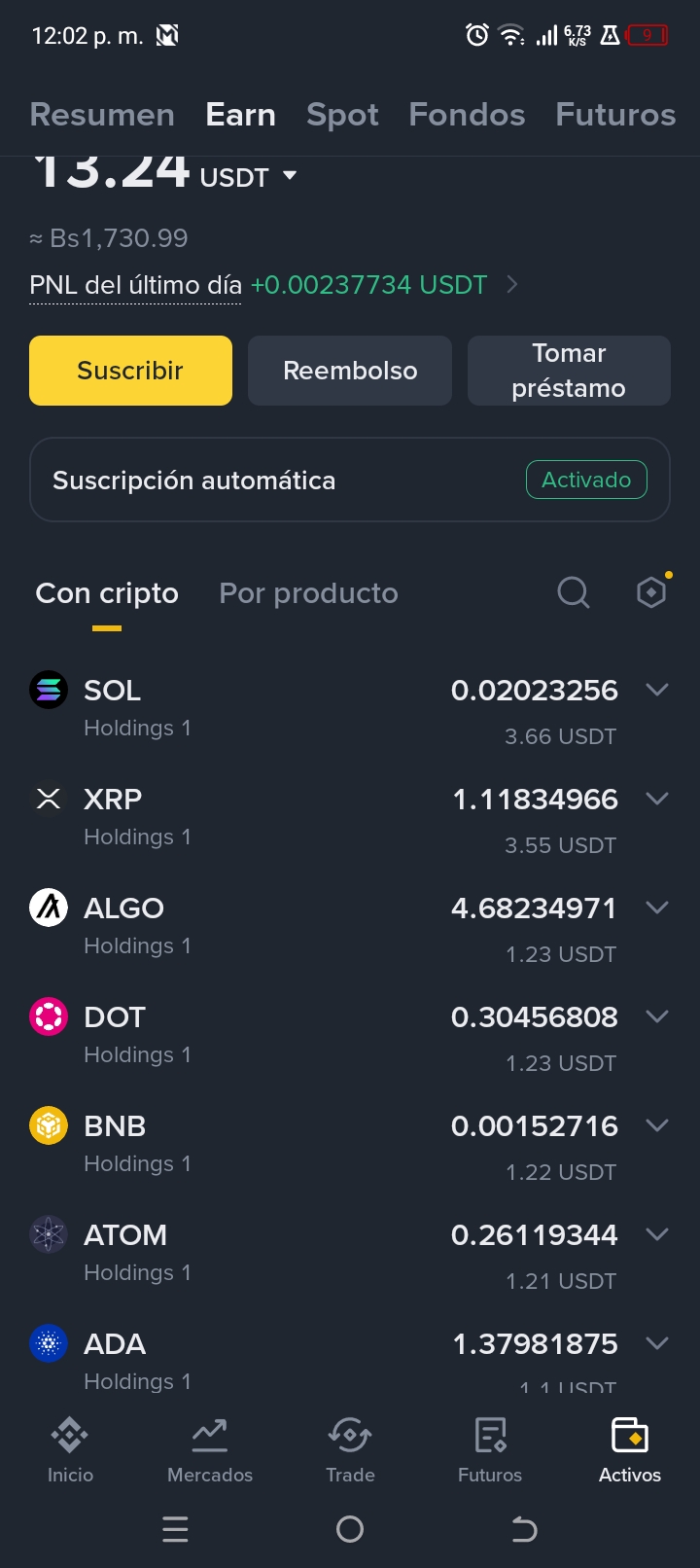Image resolution: width=700 pixels, height=1568 pixels.
Task: Toggle the Activado auto-subscription switch
Action: coord(586,480)
